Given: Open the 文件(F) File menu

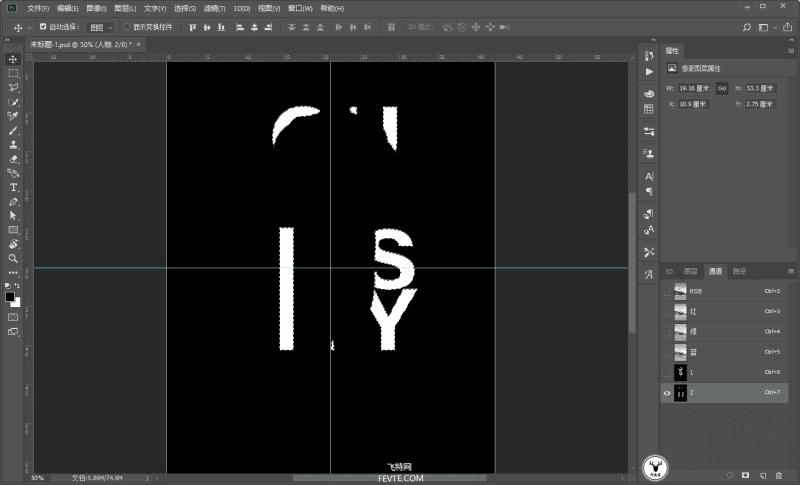Looking at the screenshot, I should (x=38, y=8).
